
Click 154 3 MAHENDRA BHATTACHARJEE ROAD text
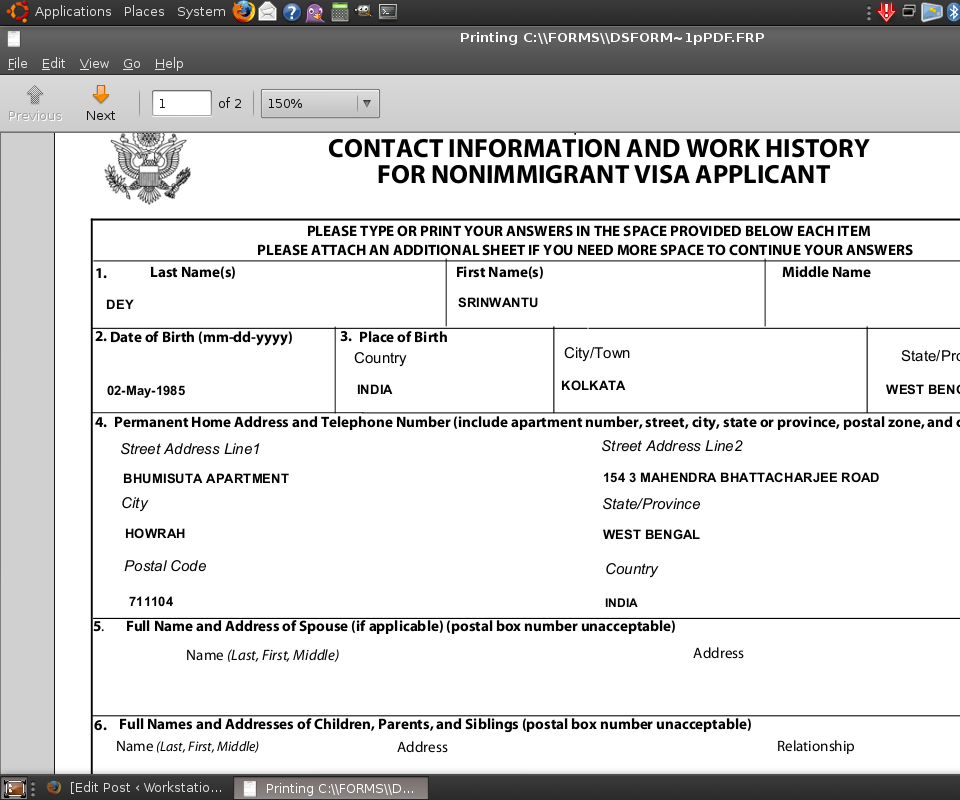tap(741, 477)
